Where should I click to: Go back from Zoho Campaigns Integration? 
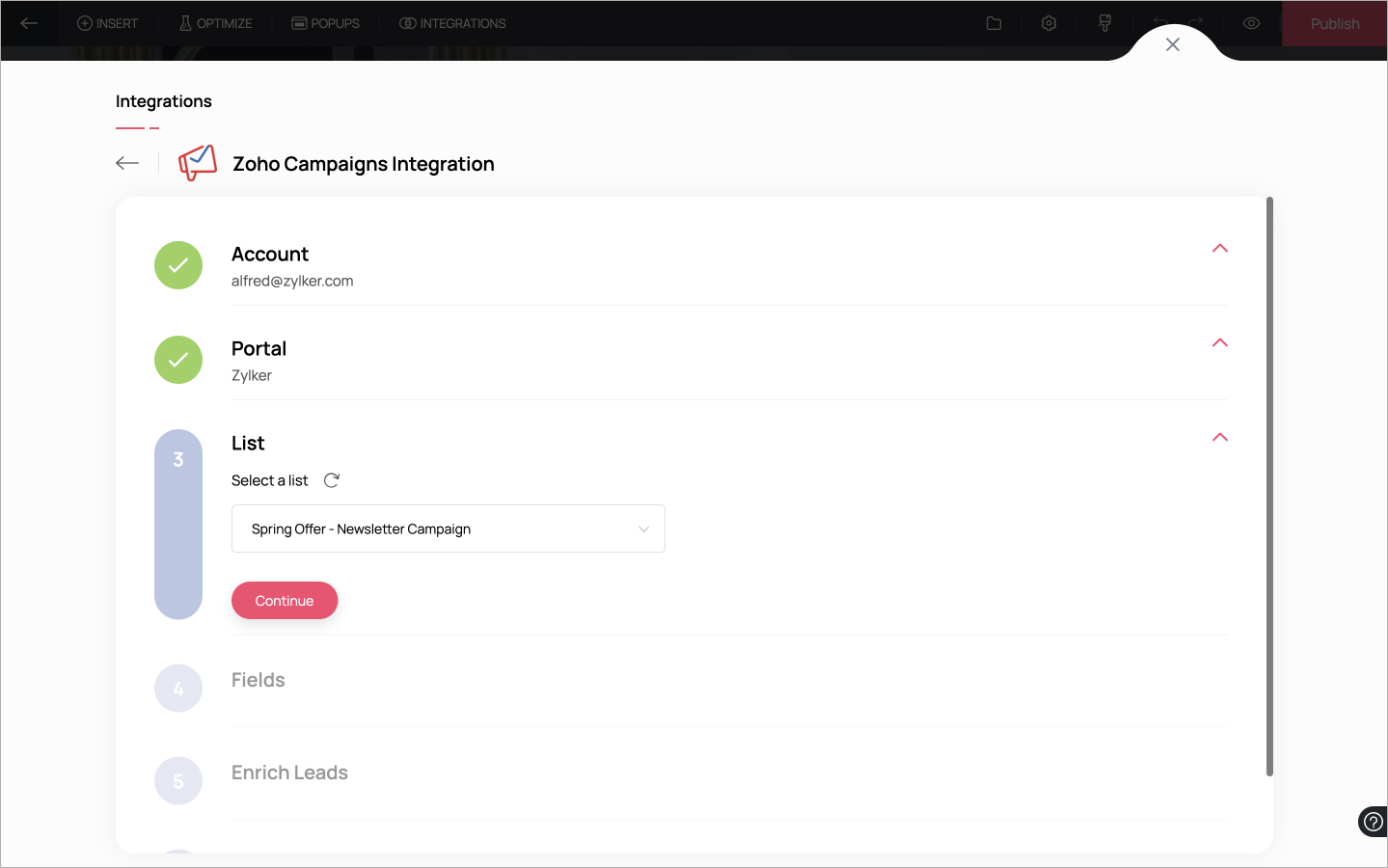[x=127, y=163]
